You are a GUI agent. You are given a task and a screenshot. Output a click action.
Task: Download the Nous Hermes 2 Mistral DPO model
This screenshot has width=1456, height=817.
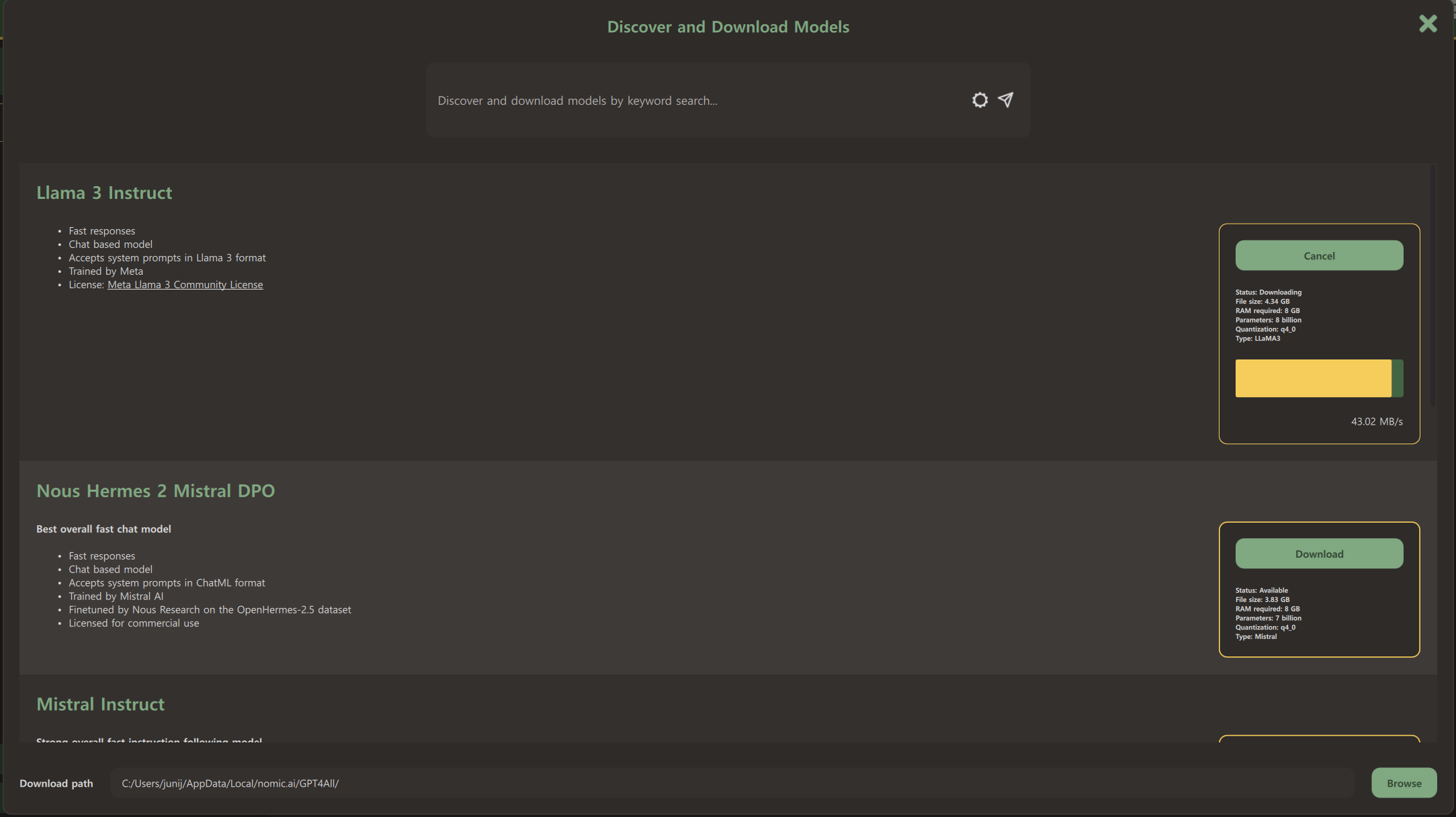click(x=1318, y=554)
